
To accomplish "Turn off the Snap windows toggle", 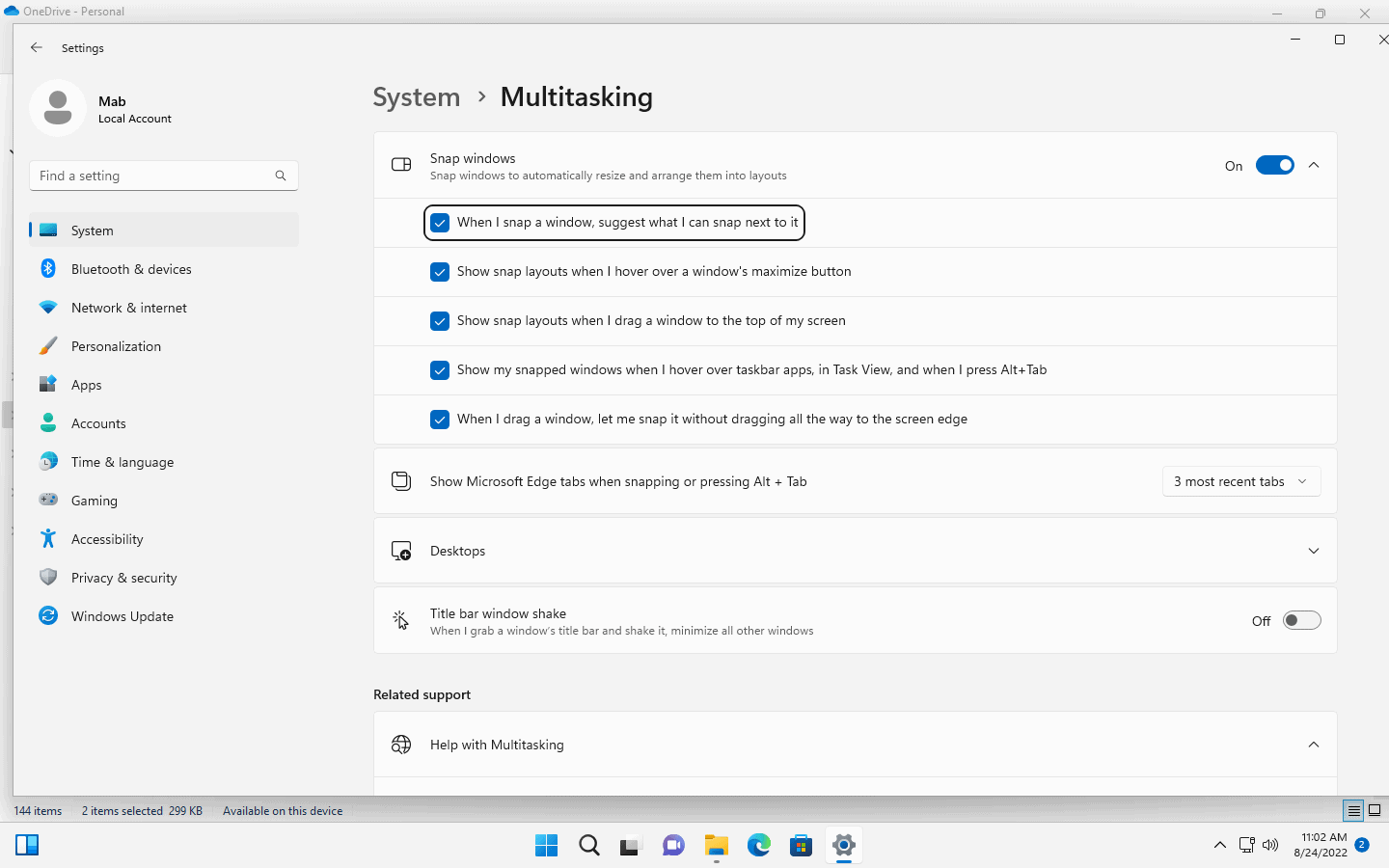I will coord(1274,164).
